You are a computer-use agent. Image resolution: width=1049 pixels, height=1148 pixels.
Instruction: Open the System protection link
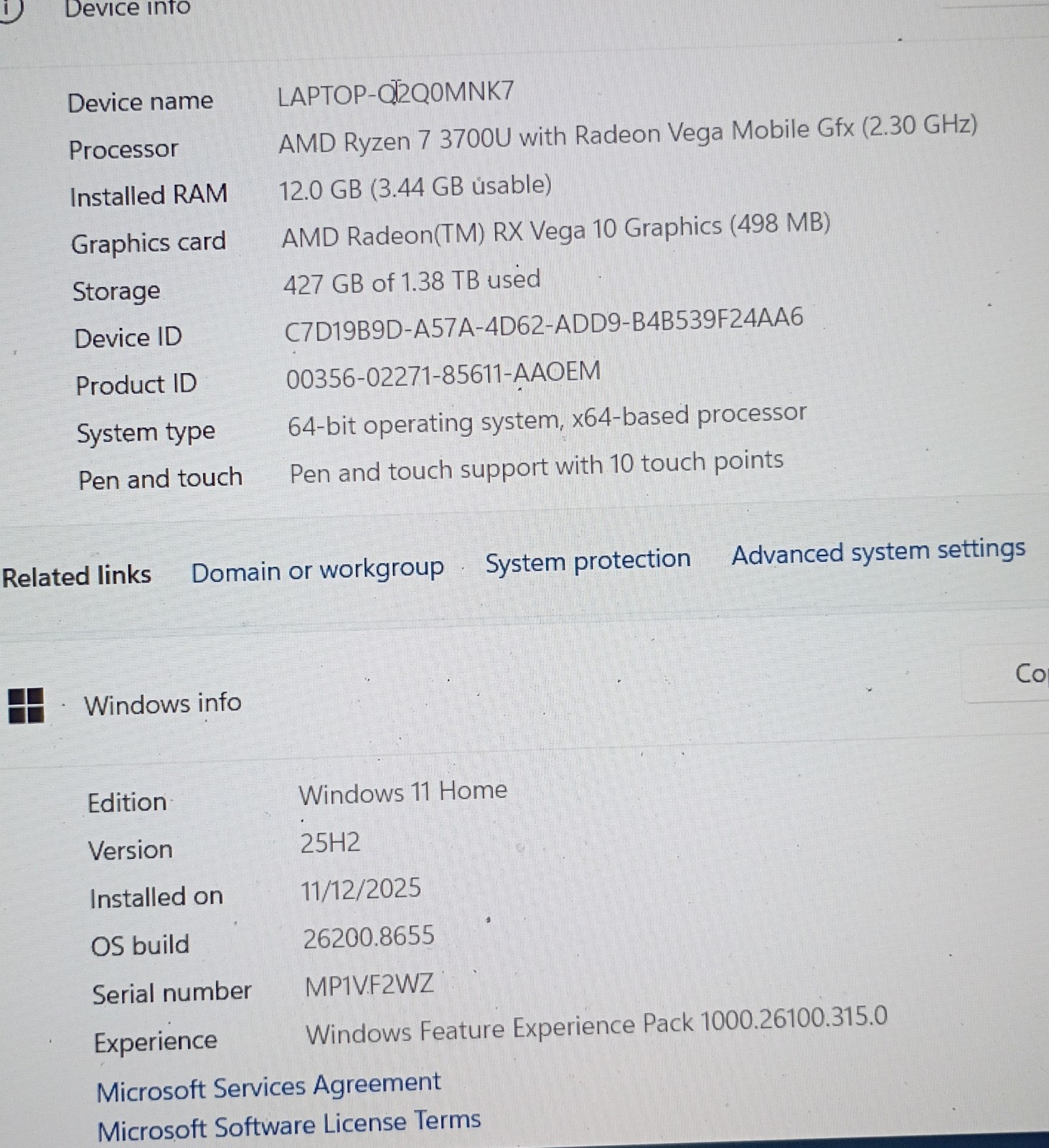point(588,560)
